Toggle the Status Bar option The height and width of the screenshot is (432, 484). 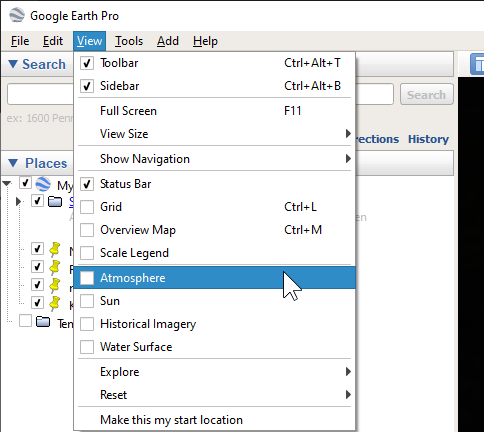pyautogui.click(x=215, y=184)
